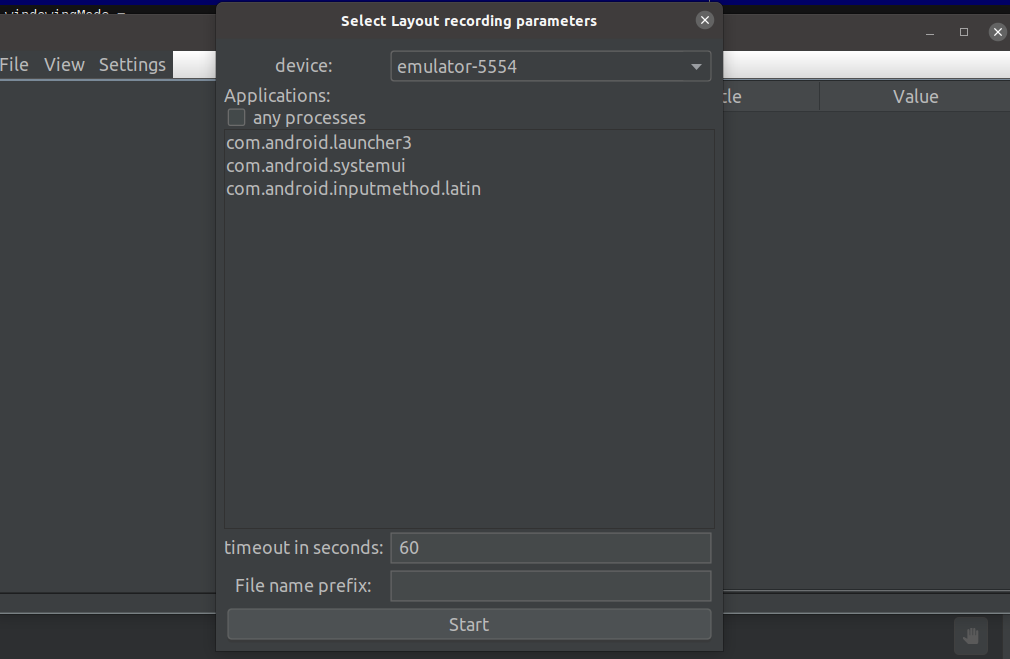Enable the any processes checkbox
This screenshot has height=659, width=1010.
[x=236, y=118]
